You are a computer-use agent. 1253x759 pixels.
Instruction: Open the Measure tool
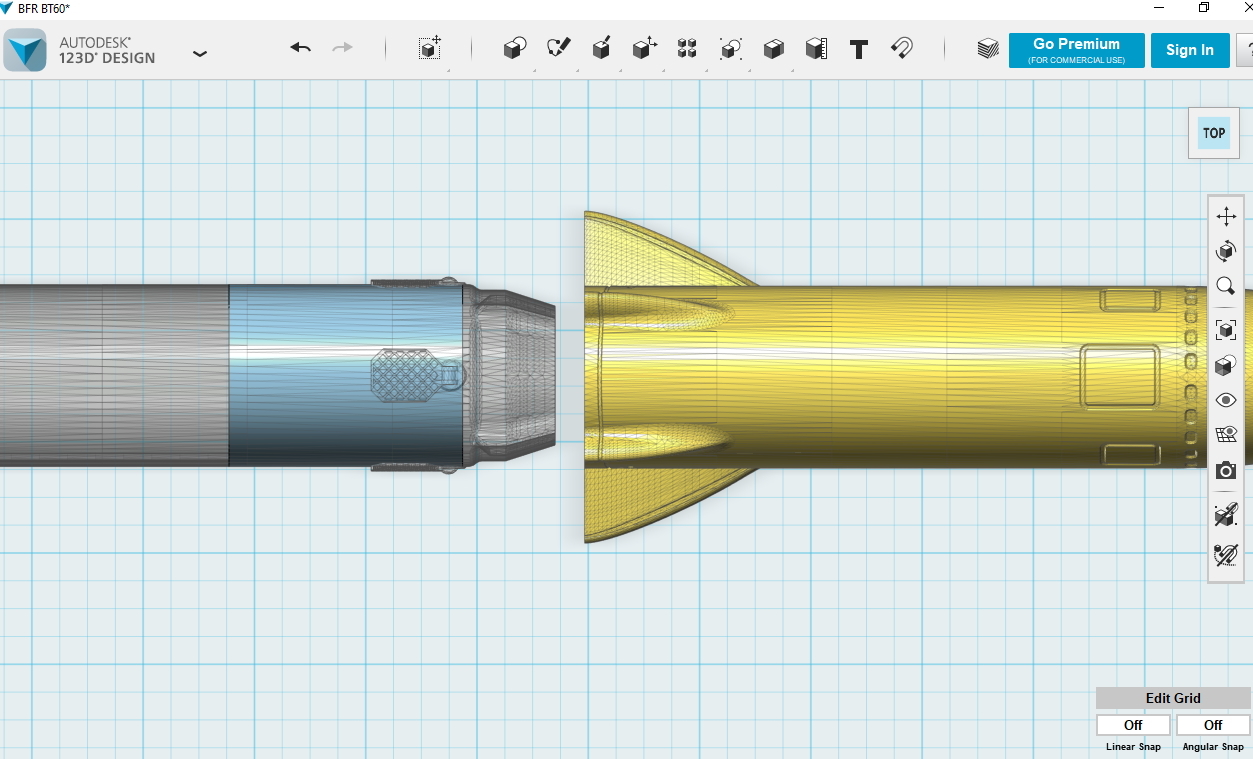tap(816, 48)
